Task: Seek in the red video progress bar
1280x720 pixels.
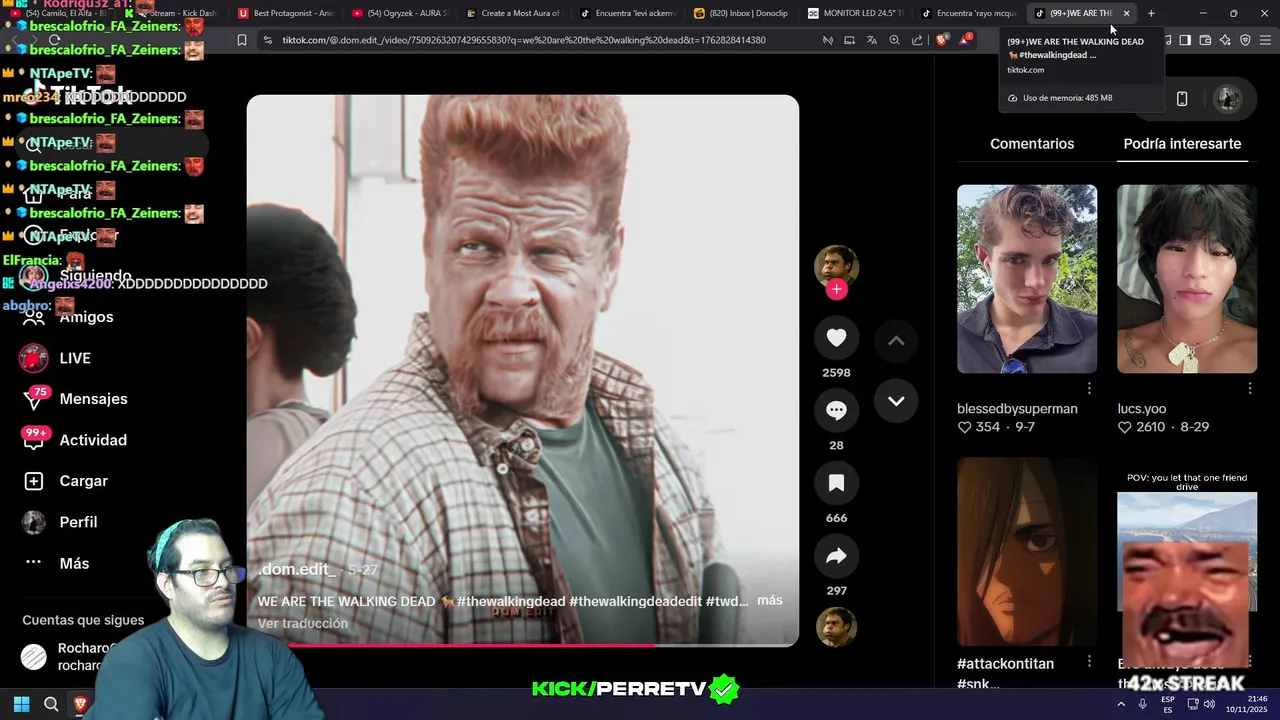Action: click(523, 645)
